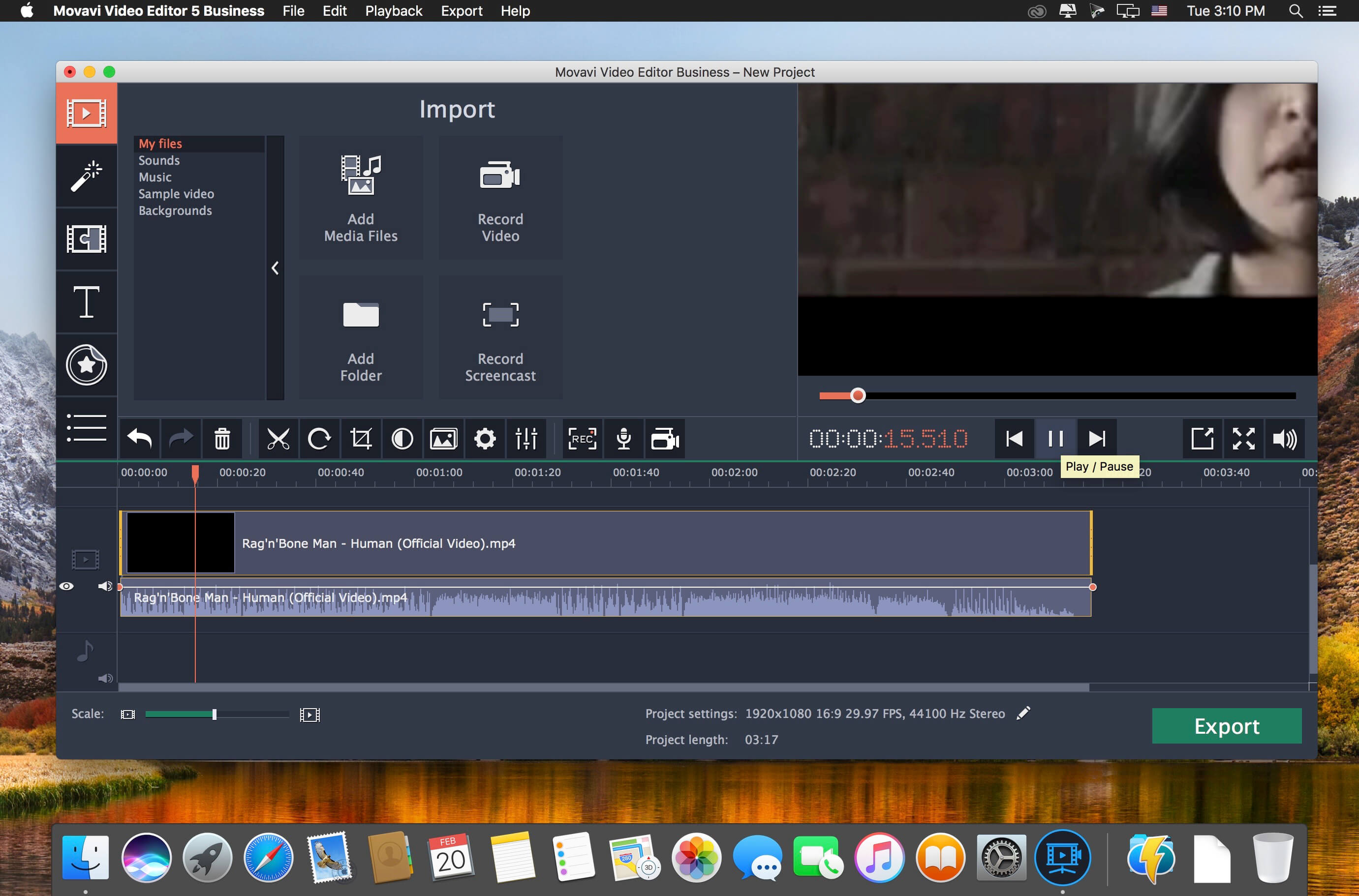Click the Play/Pause playback control
1359x896 pixels.
pos(1055,438)
